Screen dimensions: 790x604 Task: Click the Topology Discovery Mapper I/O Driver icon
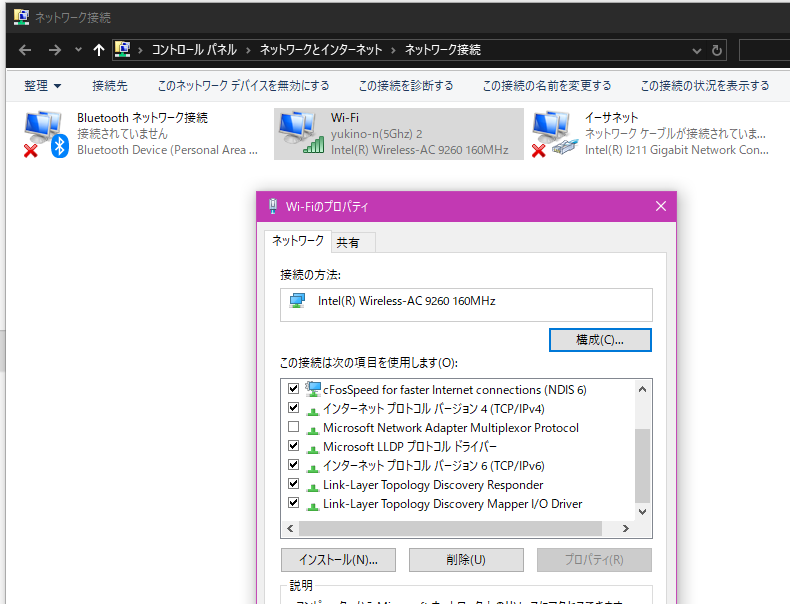tap(313, 507)
